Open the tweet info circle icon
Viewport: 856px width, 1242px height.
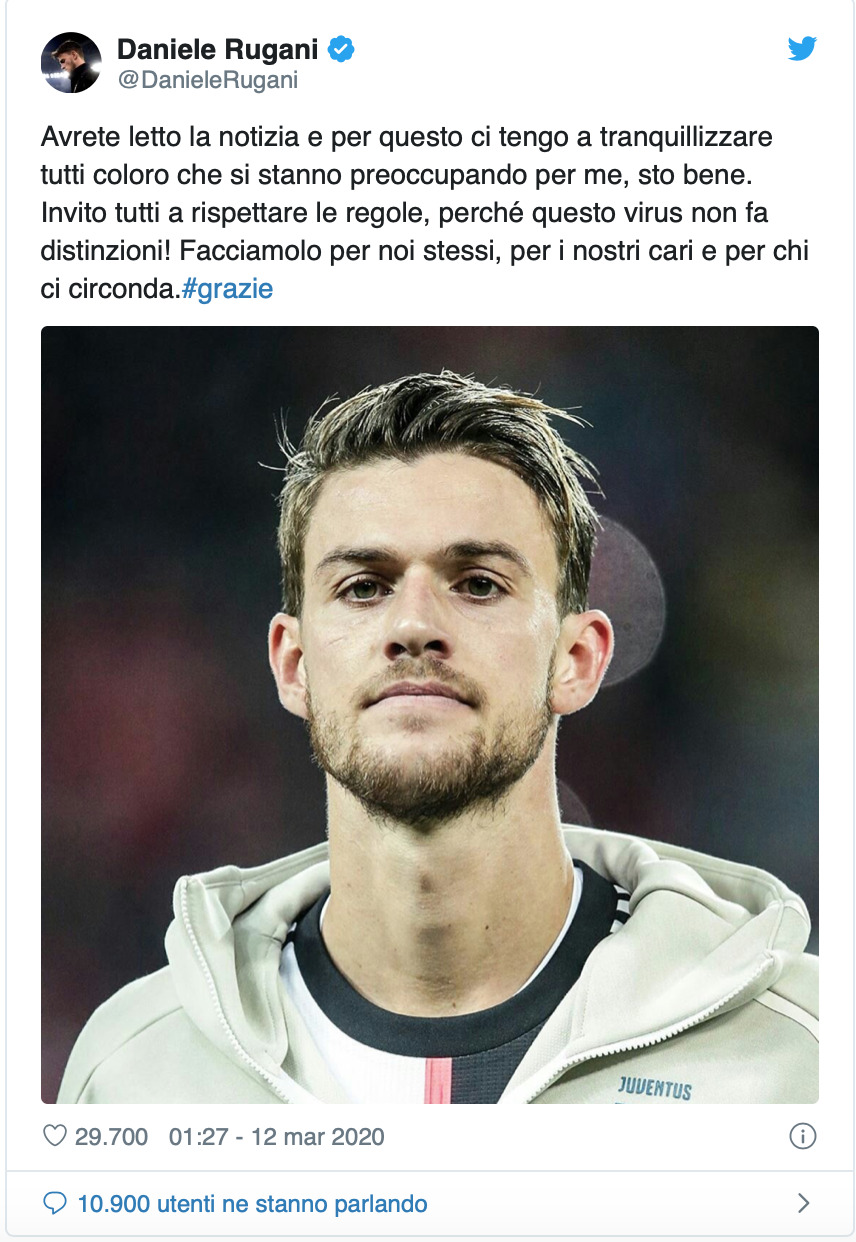point(803,1137)
